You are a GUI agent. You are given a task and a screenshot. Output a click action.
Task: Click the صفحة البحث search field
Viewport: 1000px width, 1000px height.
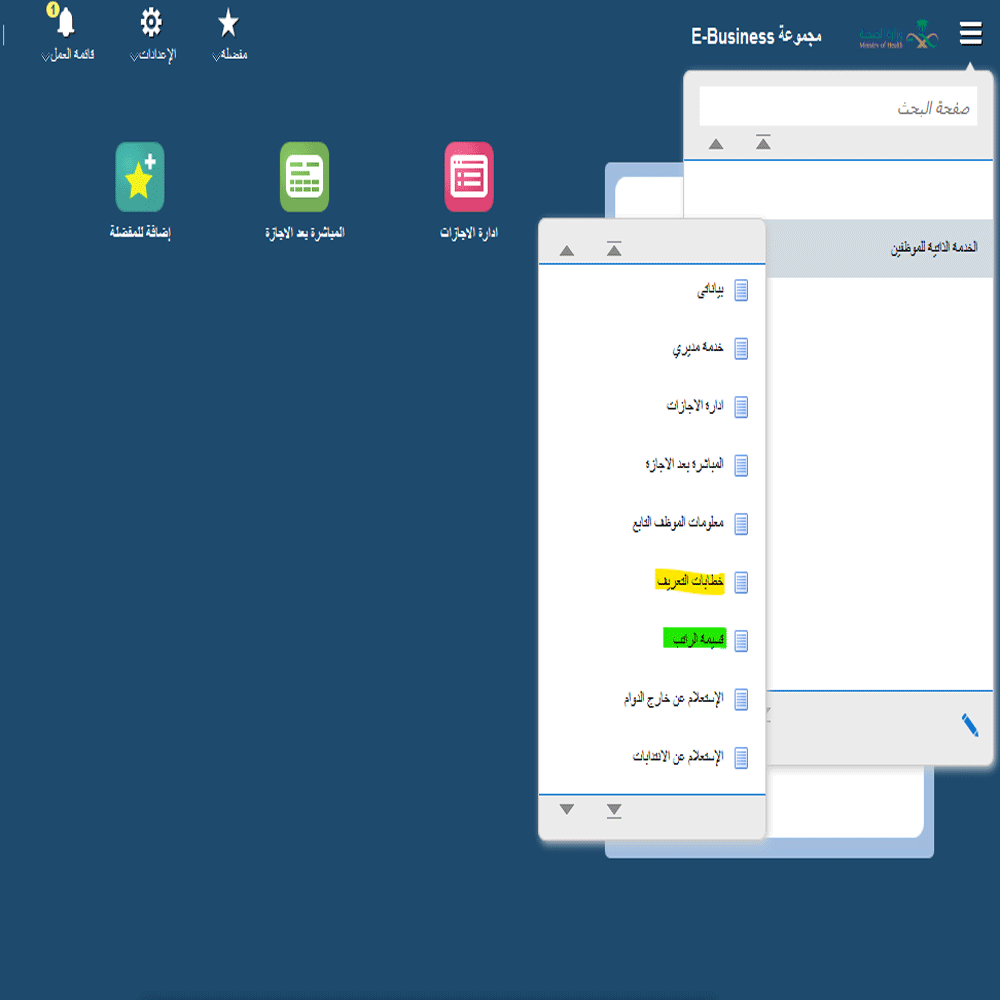coord(838,107)
